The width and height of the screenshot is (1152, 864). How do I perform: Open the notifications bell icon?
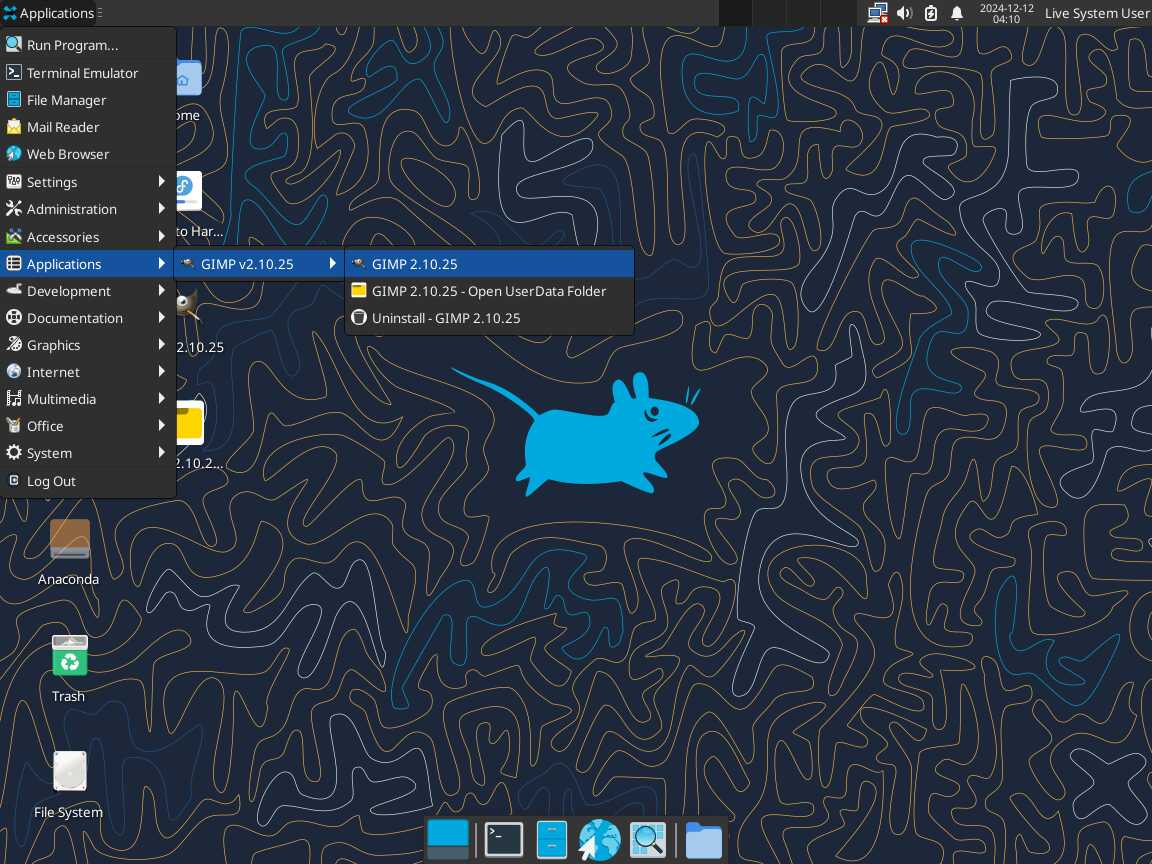tap(957, 13)
